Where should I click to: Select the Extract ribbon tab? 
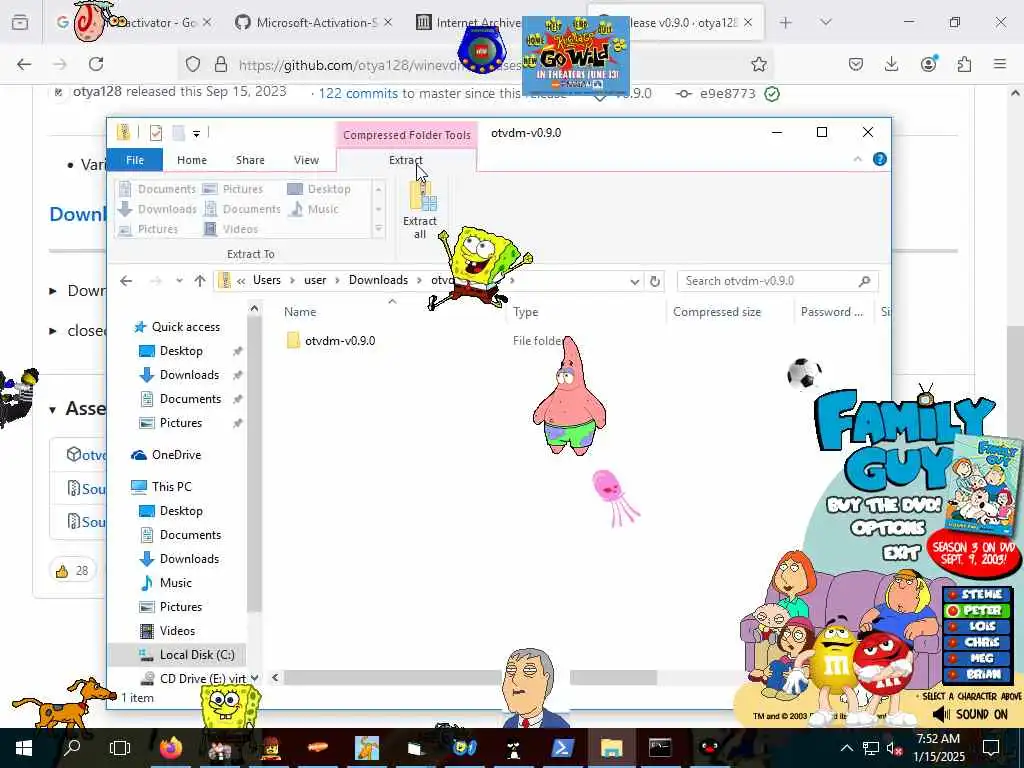click(x=406, y=160)
